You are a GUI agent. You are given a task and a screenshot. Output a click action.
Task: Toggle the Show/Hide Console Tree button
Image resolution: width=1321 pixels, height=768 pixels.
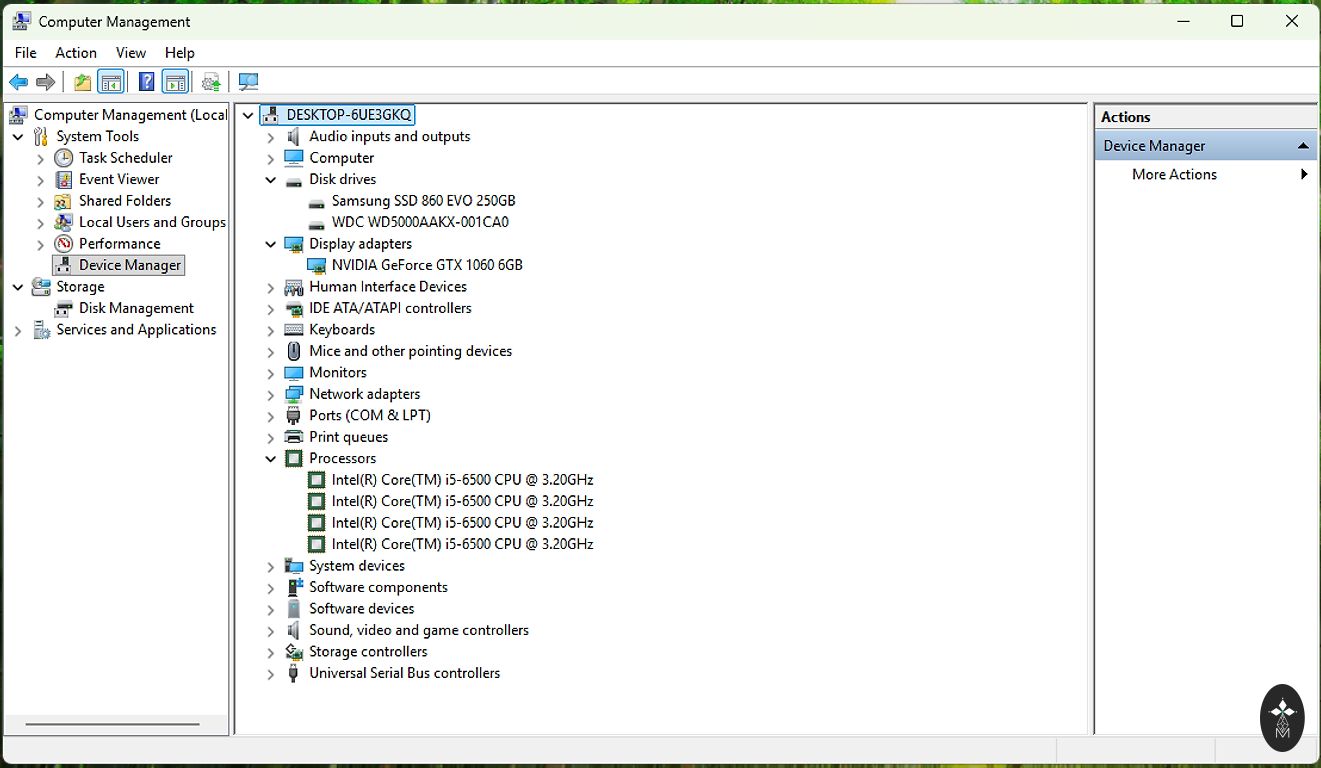click(111, 82)
